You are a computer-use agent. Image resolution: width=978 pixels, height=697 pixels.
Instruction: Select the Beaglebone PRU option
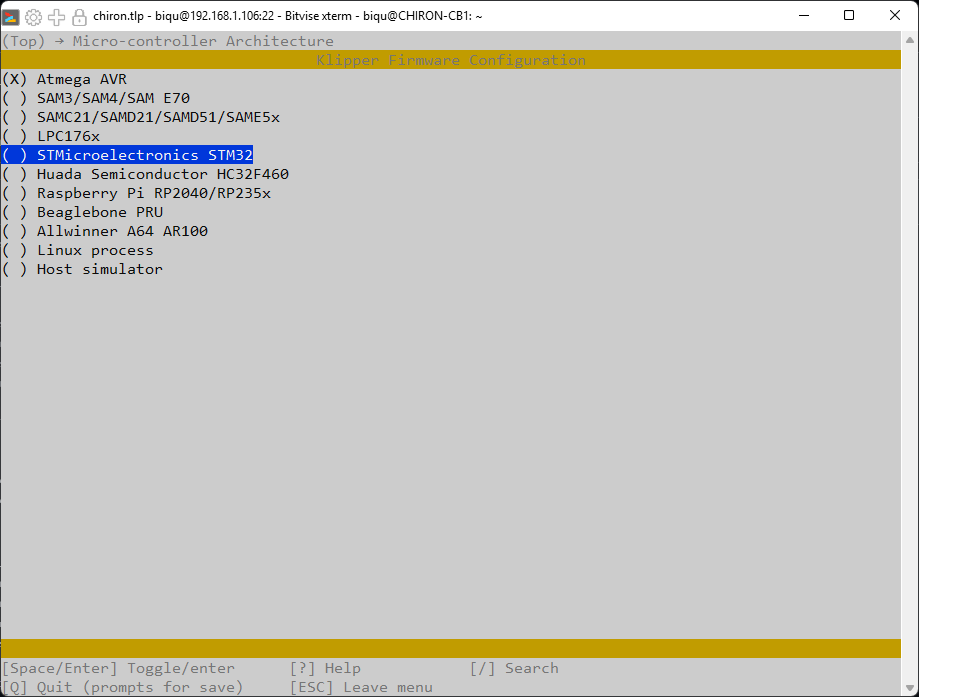82,212
